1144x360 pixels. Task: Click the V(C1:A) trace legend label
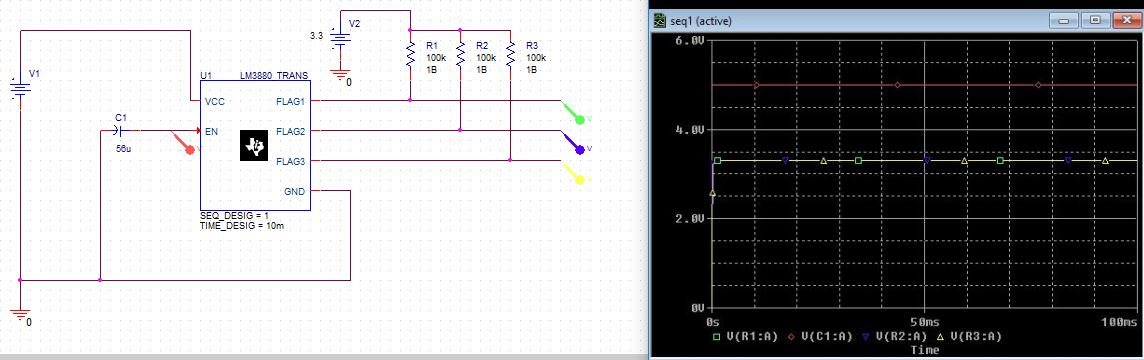[x=828, y=336]
